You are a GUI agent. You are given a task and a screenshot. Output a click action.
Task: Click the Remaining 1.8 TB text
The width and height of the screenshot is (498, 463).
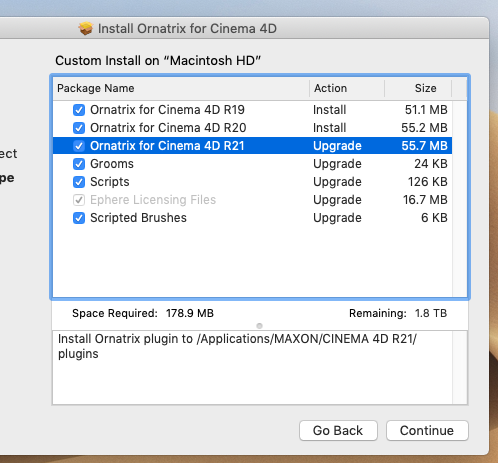click(398, 313)
